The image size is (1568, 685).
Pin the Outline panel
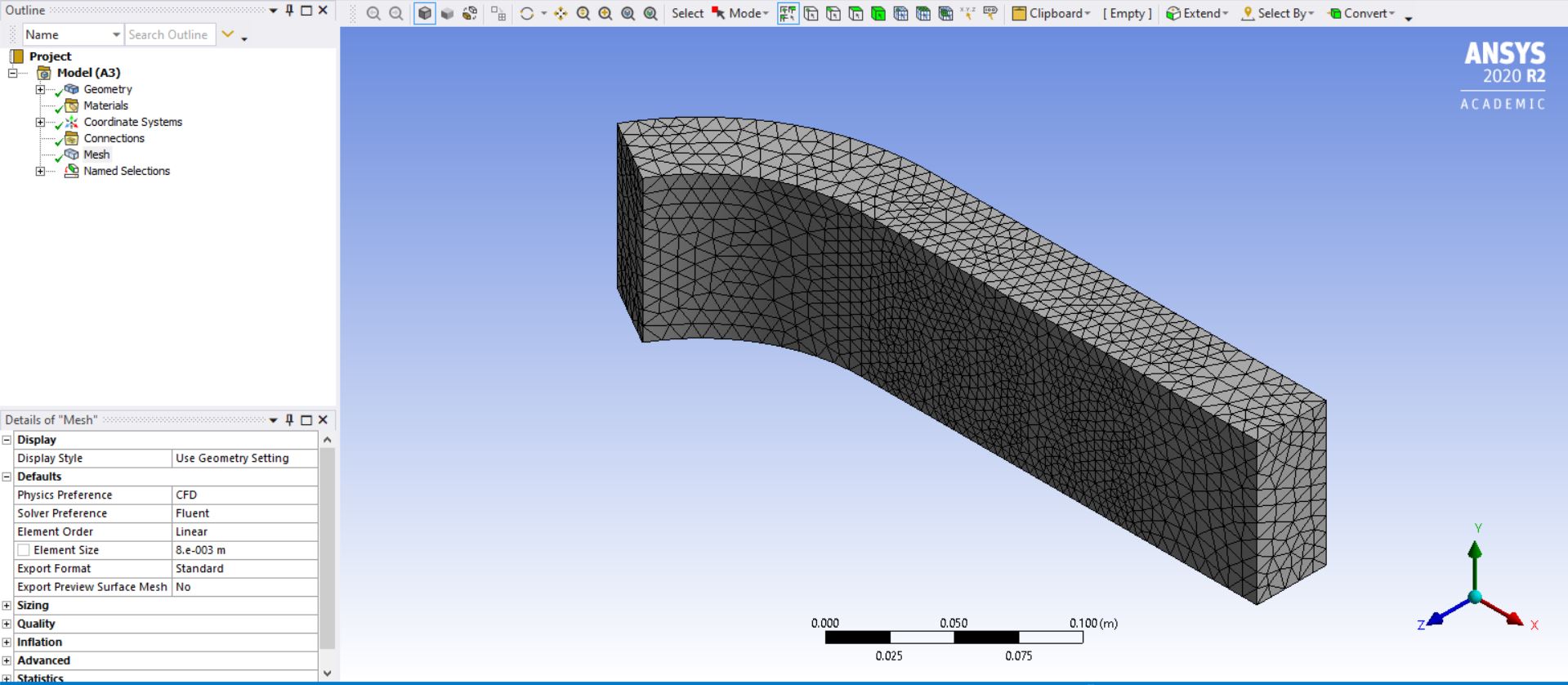(x=289, y=11)
